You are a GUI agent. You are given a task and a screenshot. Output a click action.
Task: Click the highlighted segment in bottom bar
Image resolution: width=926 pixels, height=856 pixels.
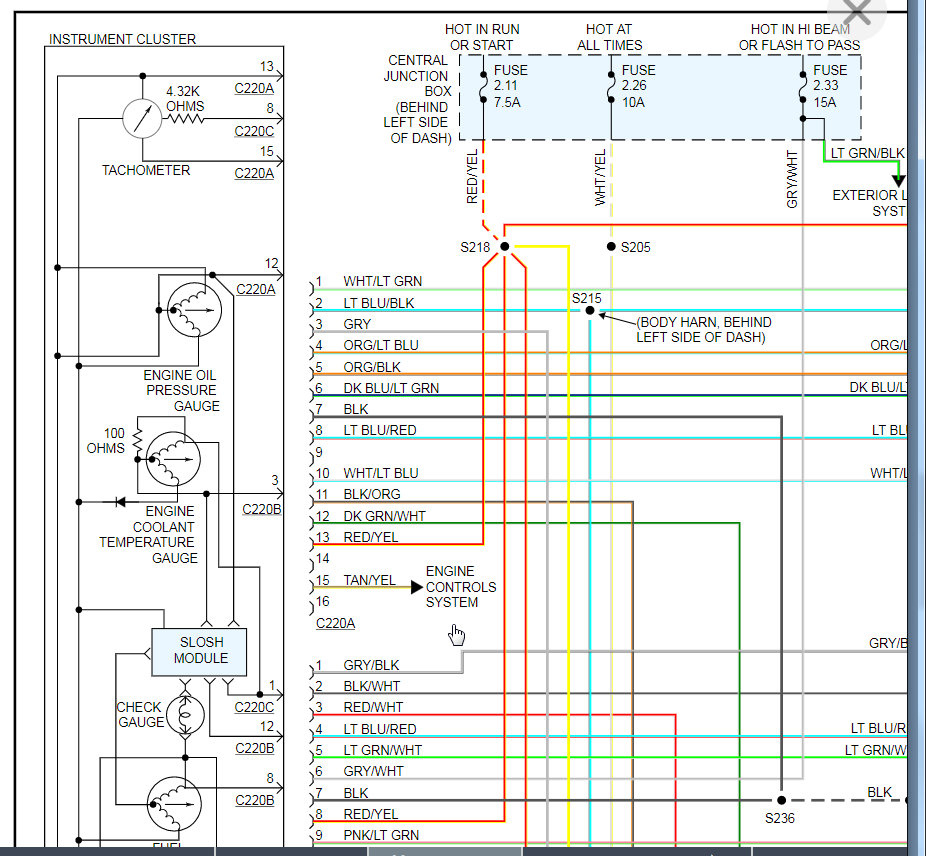click(445, 852)
